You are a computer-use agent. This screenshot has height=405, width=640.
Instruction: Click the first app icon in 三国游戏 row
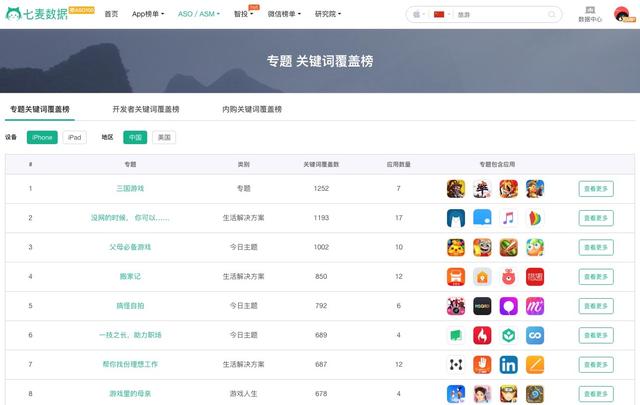point(456,188)
